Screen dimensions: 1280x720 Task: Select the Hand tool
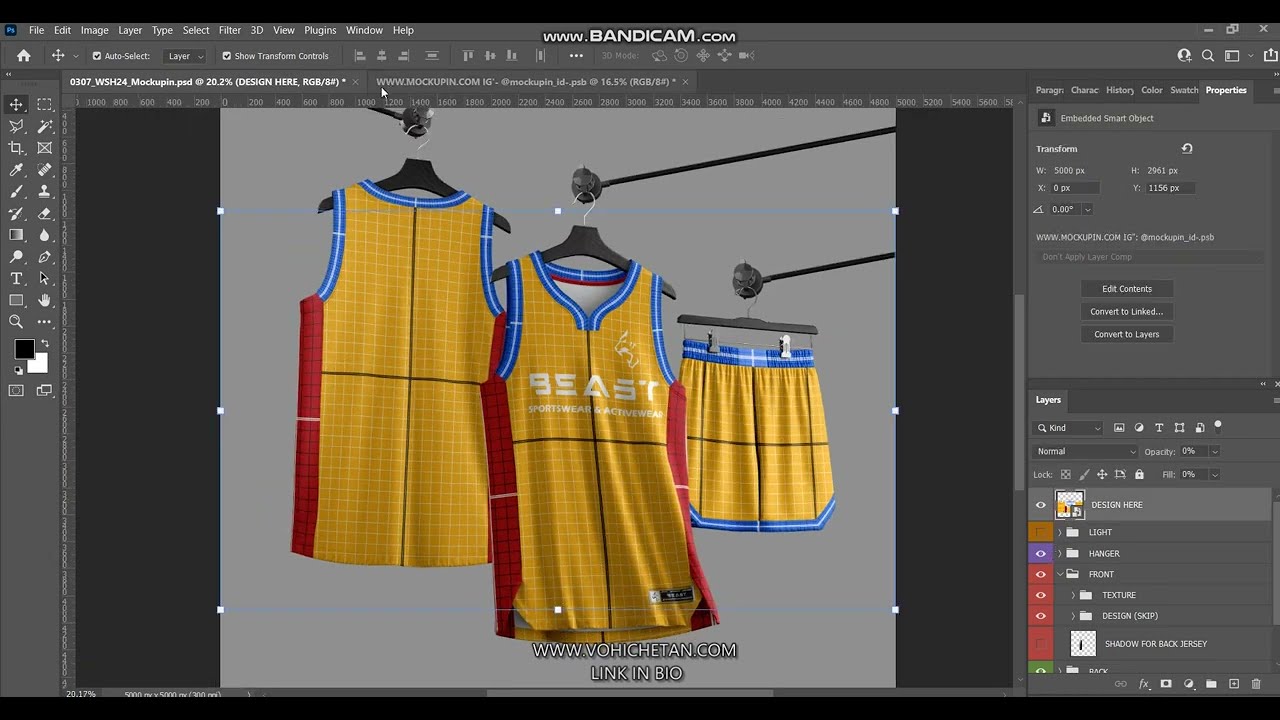(45, 300)
